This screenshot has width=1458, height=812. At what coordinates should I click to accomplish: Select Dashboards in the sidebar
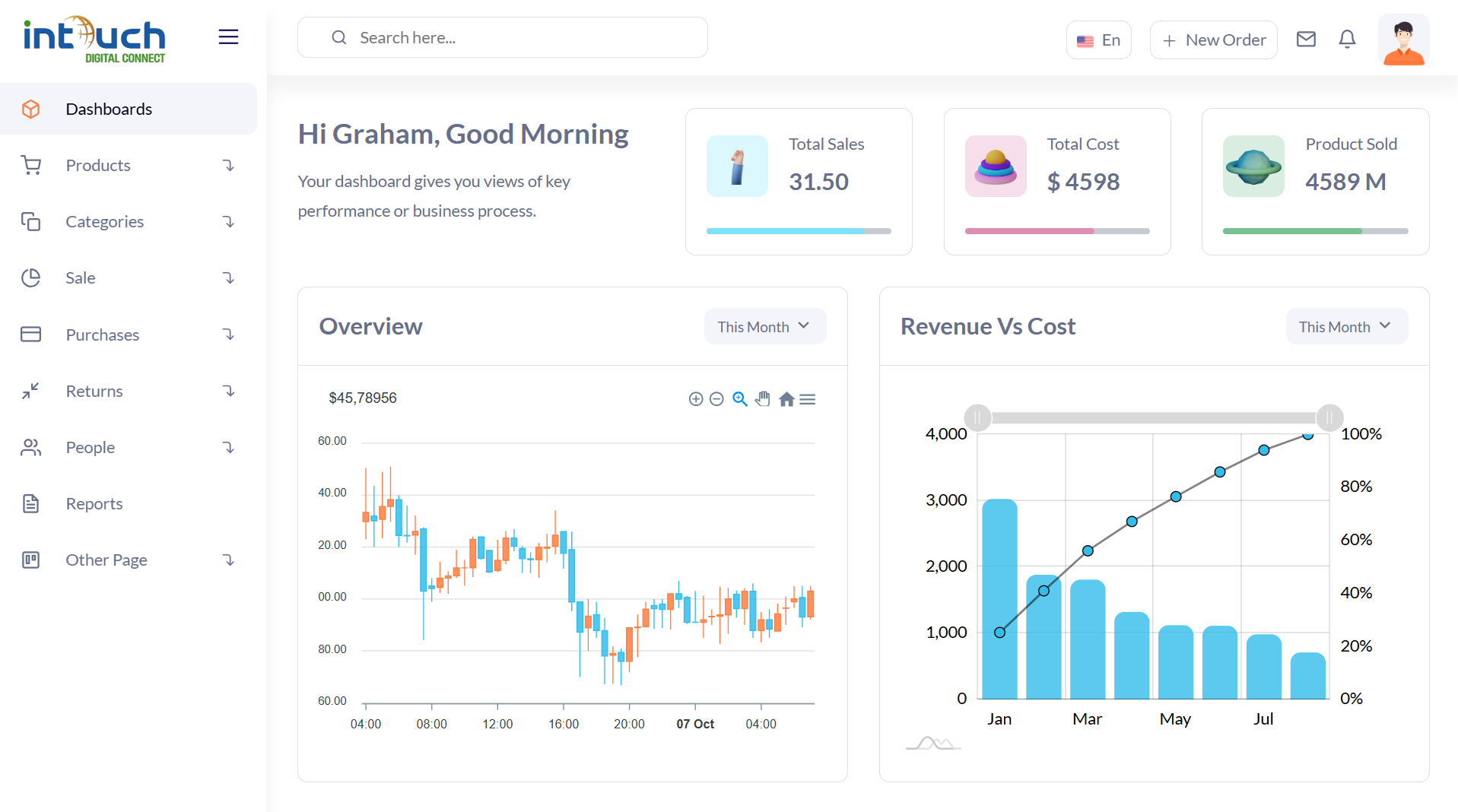pyautogui.click(x=109, y=109)
